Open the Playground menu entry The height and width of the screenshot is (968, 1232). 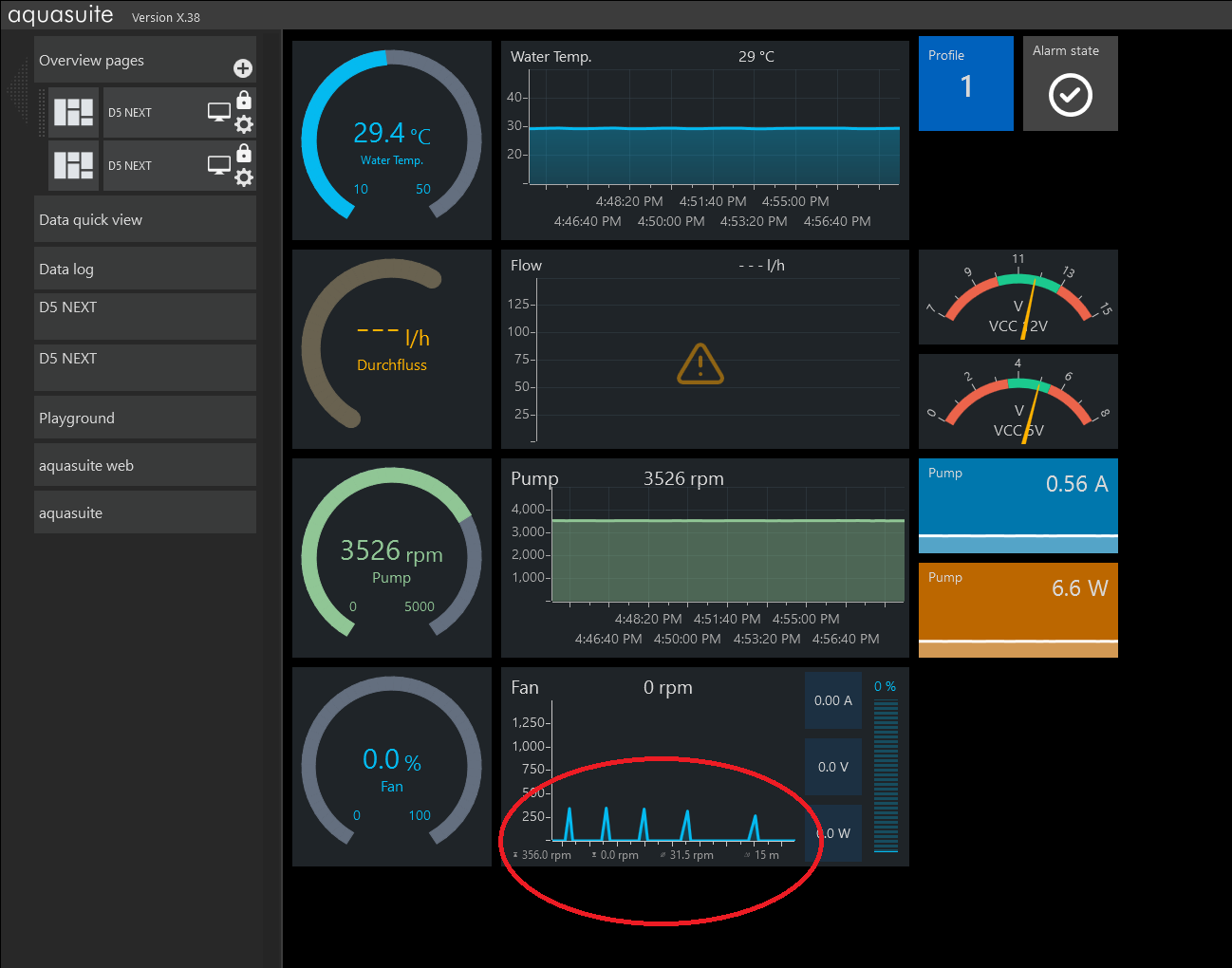144,419
